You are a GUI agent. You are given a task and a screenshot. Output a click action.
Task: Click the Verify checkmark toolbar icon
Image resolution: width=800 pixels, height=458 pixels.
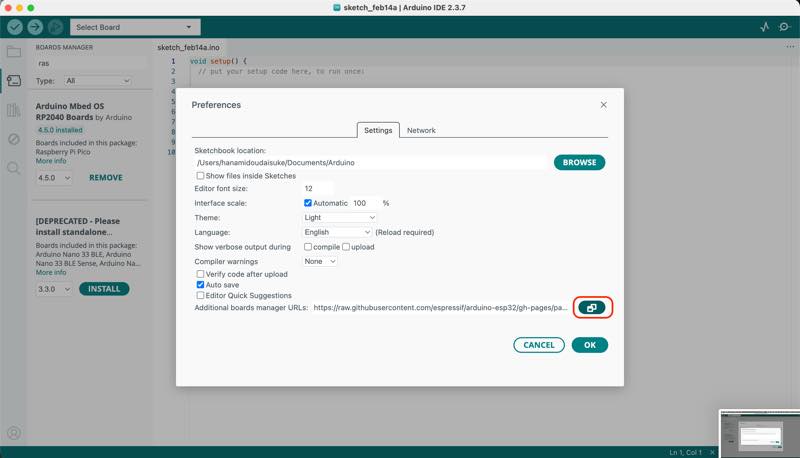(x=15, y=27)
